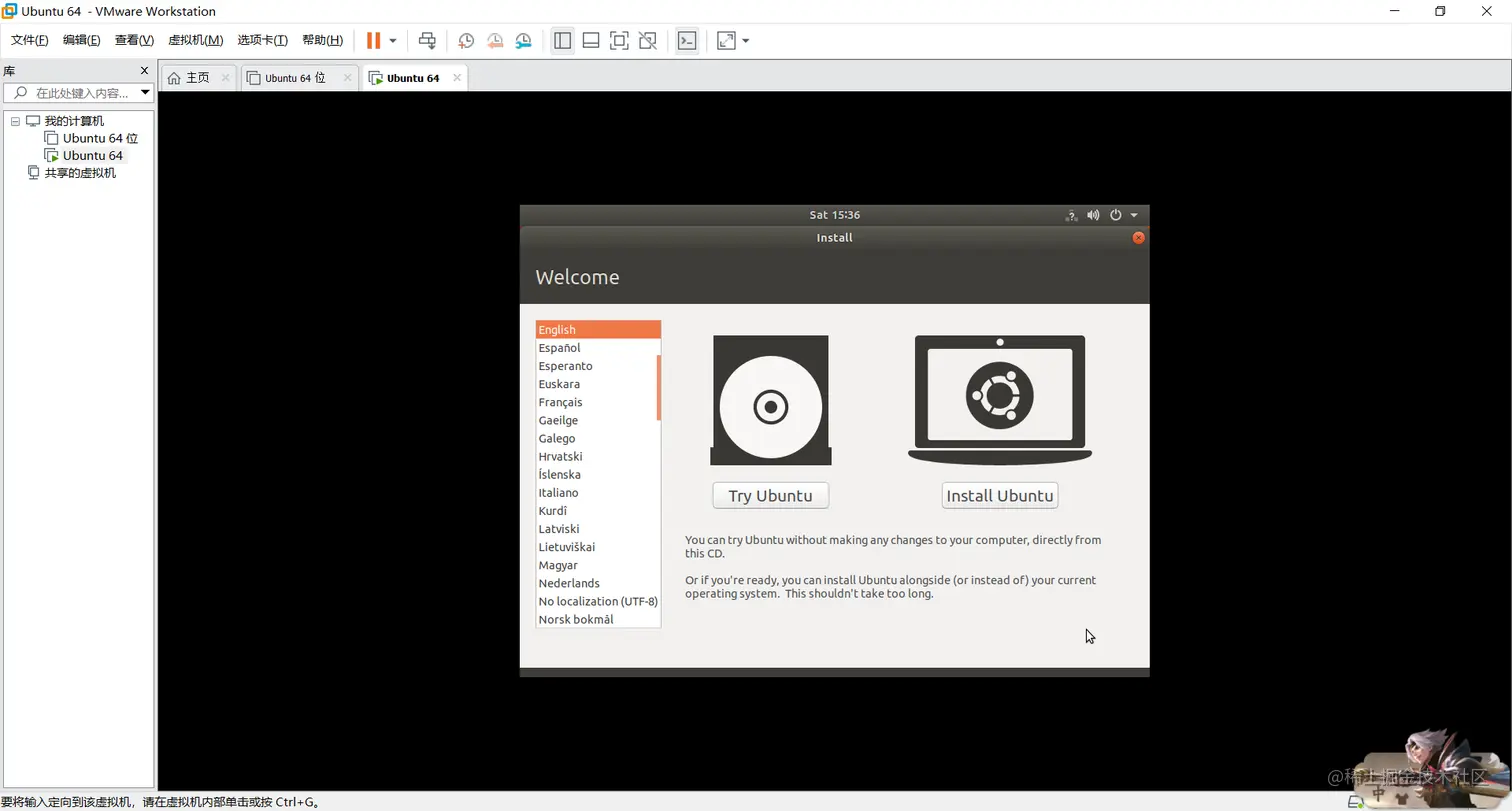The width and height of the screenshot is (1512, 811).
Task: Open the 选项卡(T) menu
Action: tap(262, 40)
